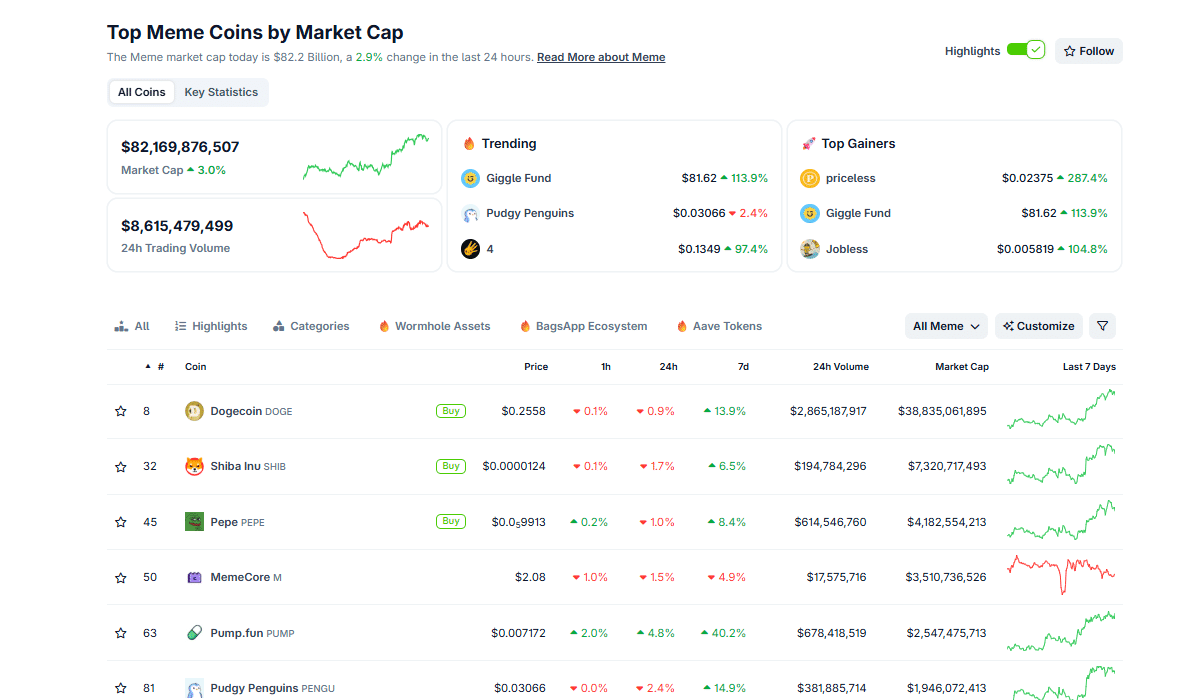
Task: Star Dogecoin to add to favorites
Action: [x=121, y=411]
